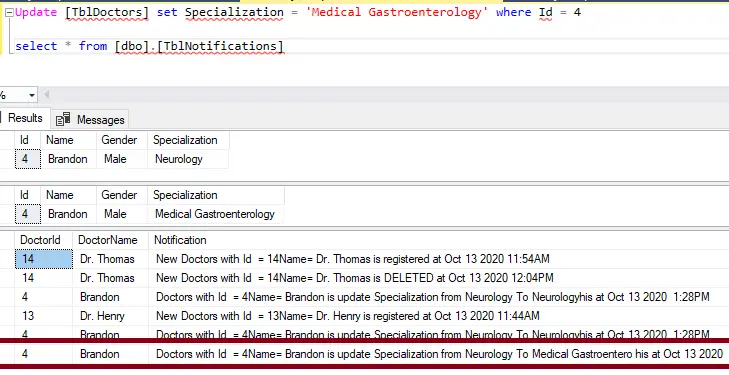The height and width of the screenshot is (375, 729).
Task: Click the 'Medical Gastroenterology' string in query
Action: tap(397, 12)
